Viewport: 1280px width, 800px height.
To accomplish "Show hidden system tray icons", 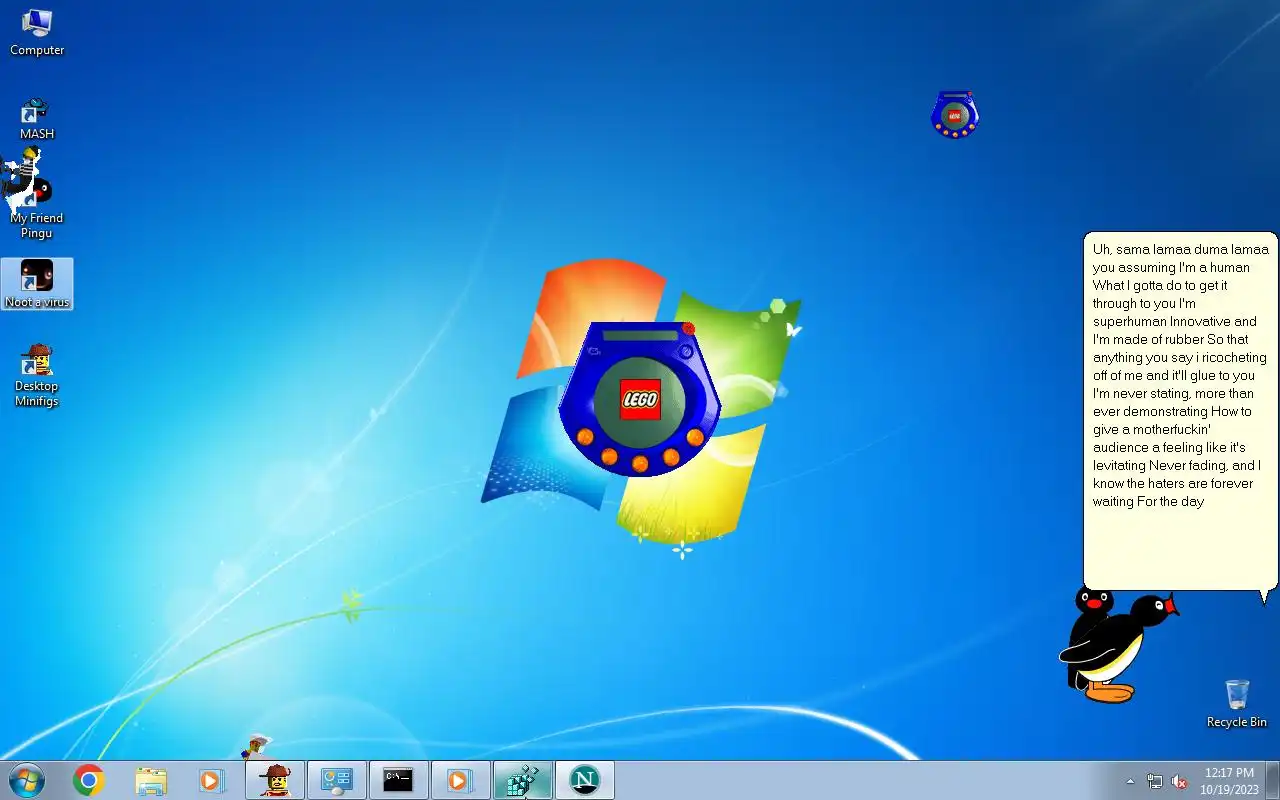I will click(1130, 781).
